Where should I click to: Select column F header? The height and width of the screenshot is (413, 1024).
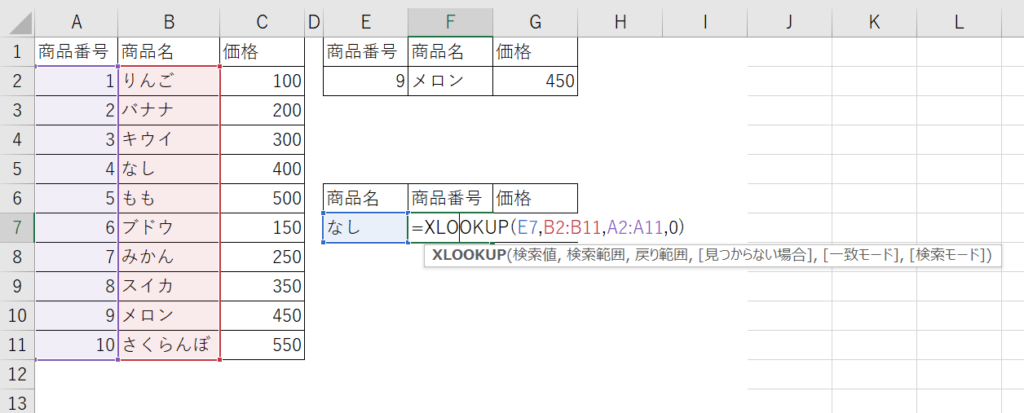click(450, 21)
